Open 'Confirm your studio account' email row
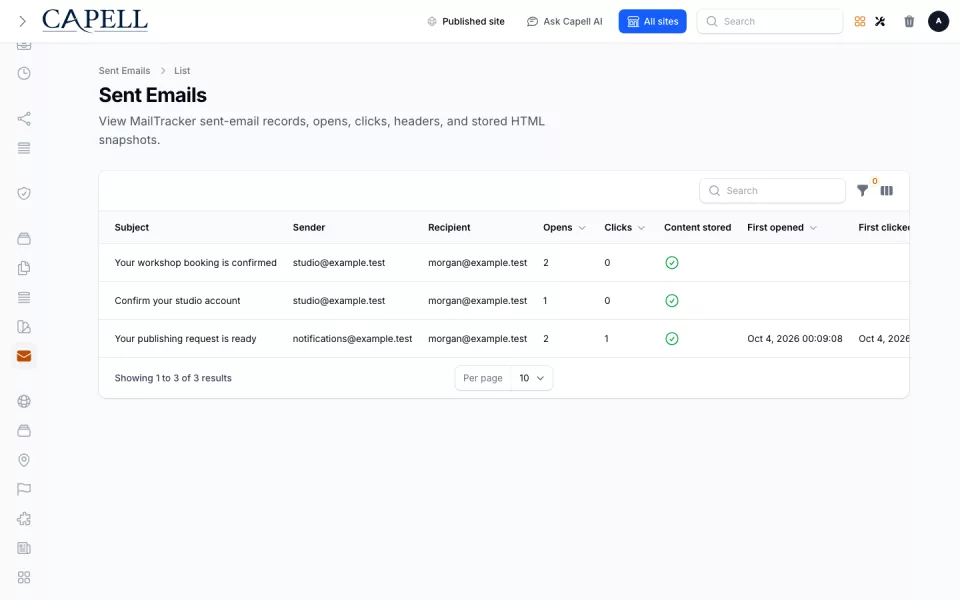This screenshot has width=960, height=600. click(x=503, y=301)
